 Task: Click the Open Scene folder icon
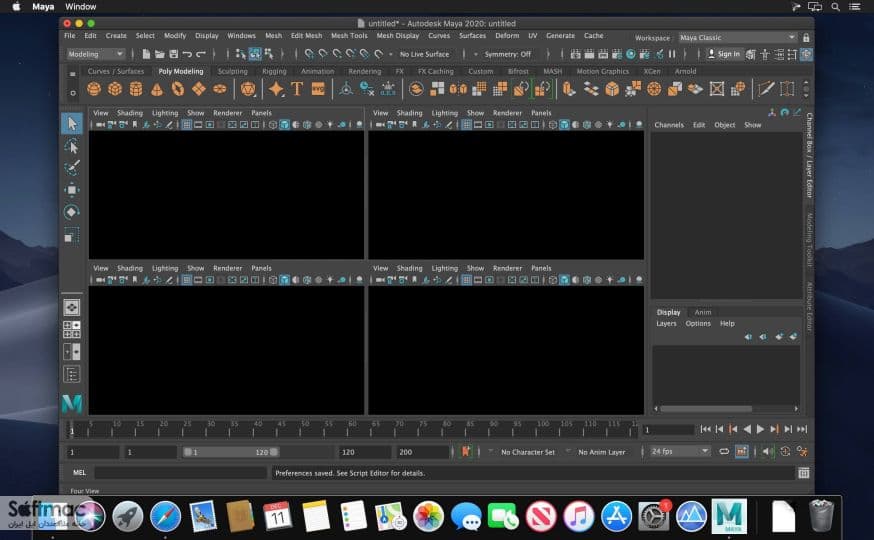pyautogui.click(x=160, y=54)
